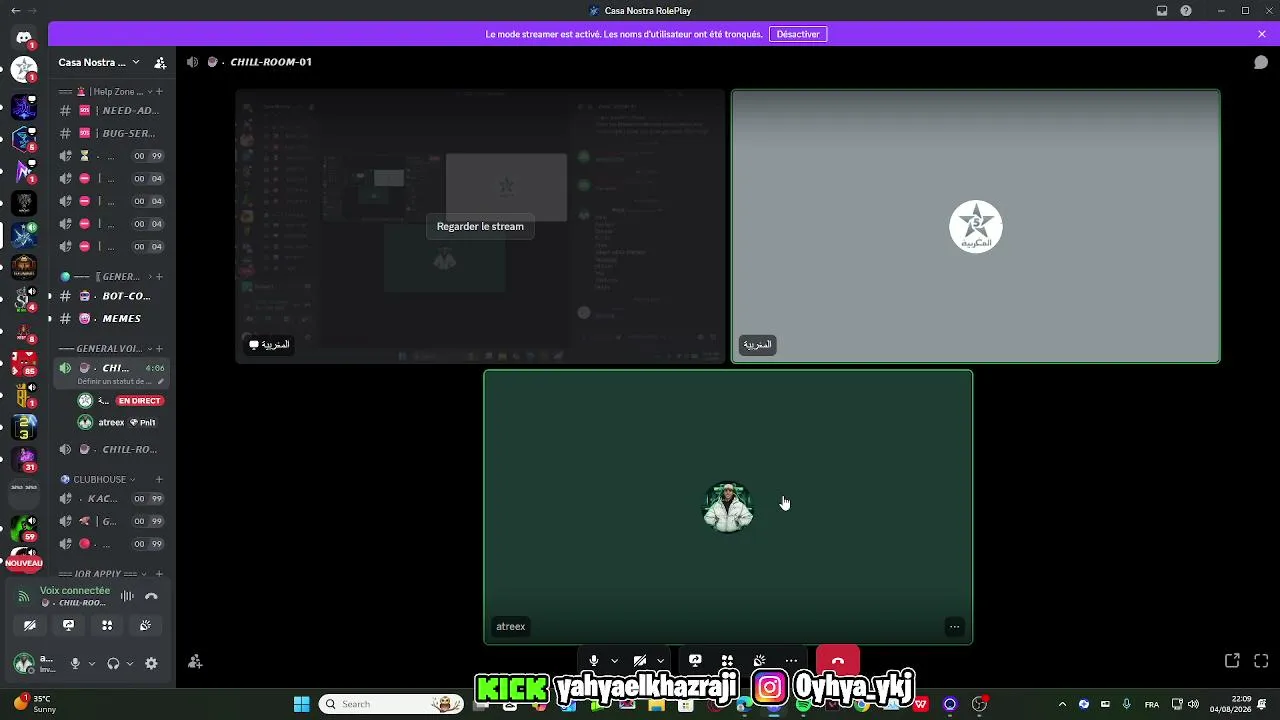Open Discord help from title bar
1280x720 pixels.
tap(1186, 11)
